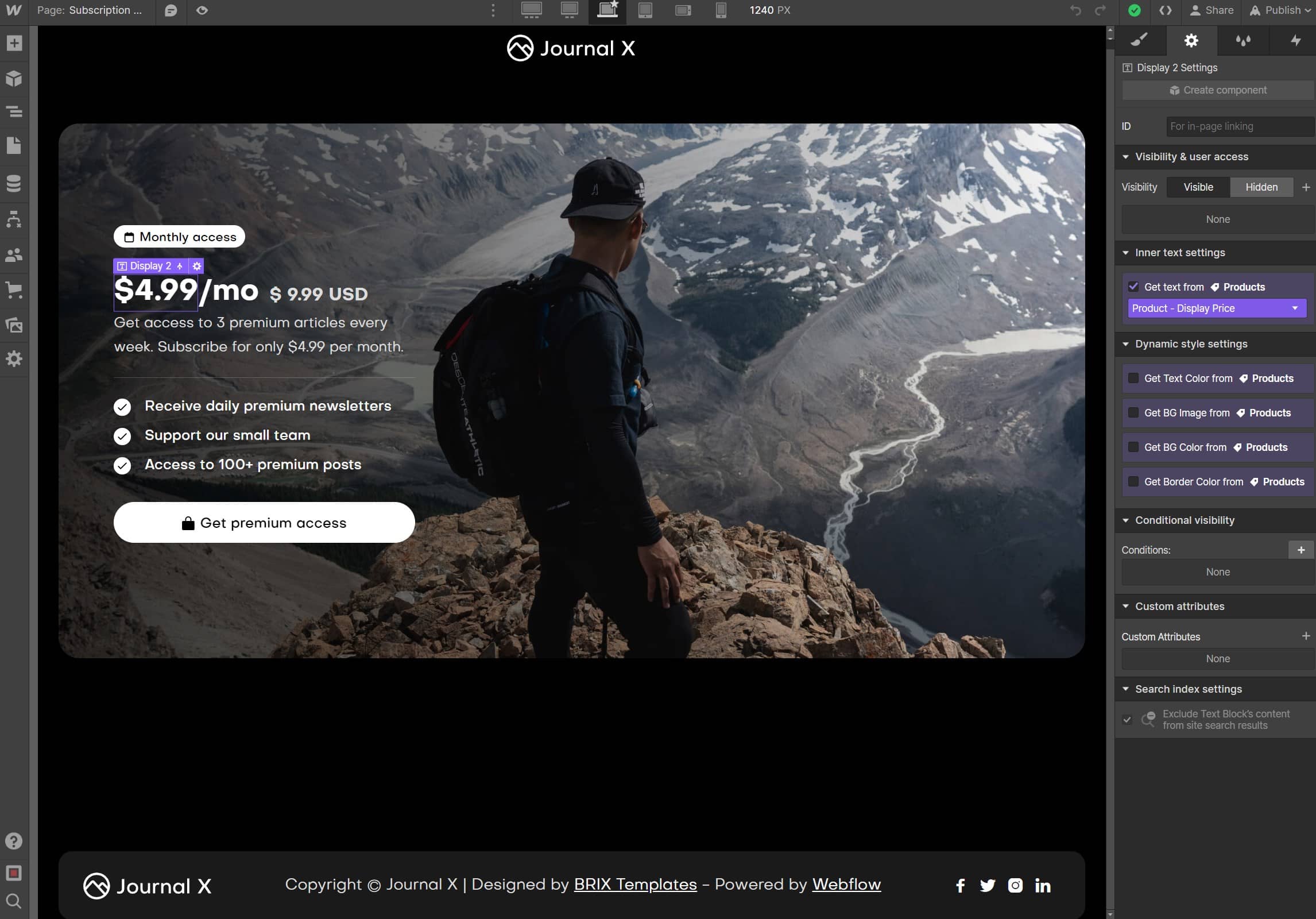
Task: Disable Exclude Text Block's content from search
Action: pos(1127,720)
